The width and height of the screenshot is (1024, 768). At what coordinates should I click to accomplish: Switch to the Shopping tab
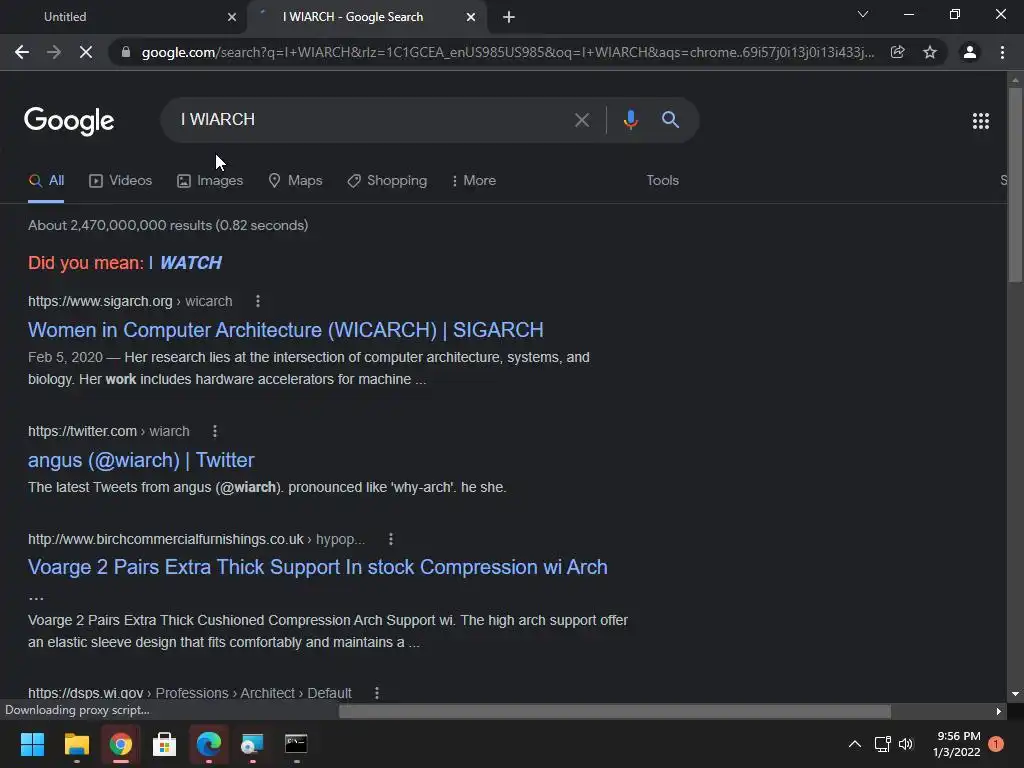click(387, 181)
